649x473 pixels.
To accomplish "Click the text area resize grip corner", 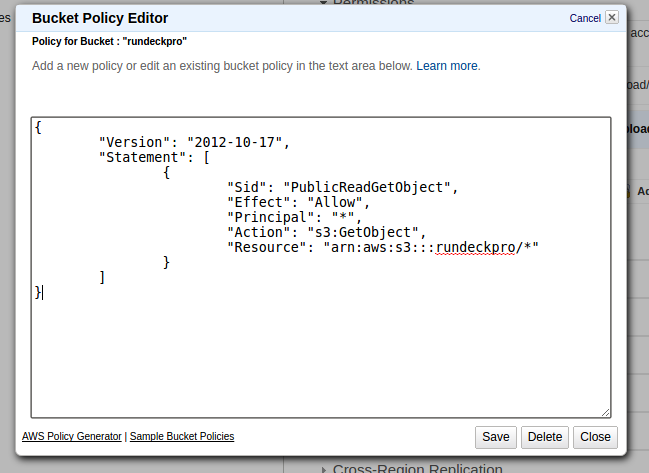I will coord(606,412).
